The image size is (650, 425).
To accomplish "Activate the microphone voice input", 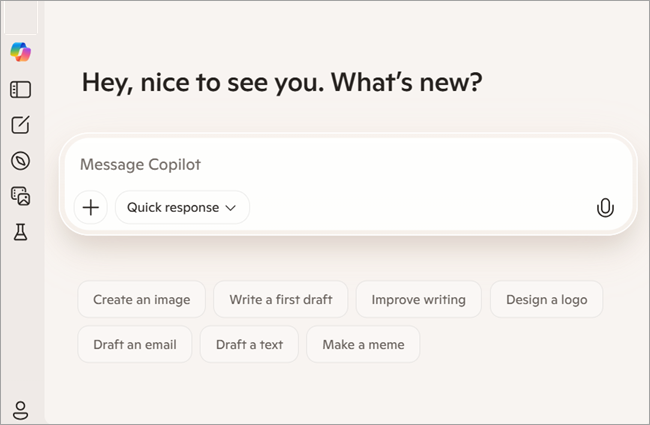I will tap(604, 208).
